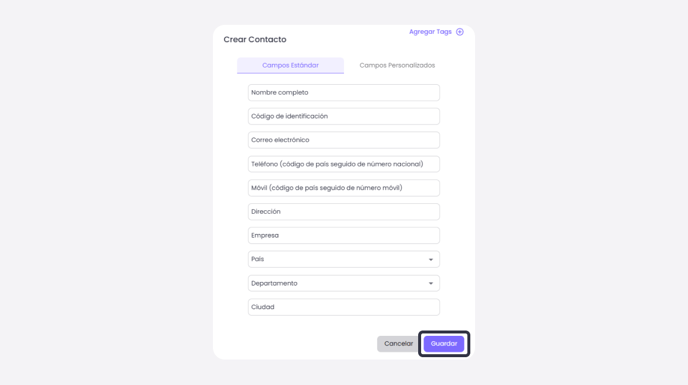Click the Ciudad text field

[x=344, y=307]
